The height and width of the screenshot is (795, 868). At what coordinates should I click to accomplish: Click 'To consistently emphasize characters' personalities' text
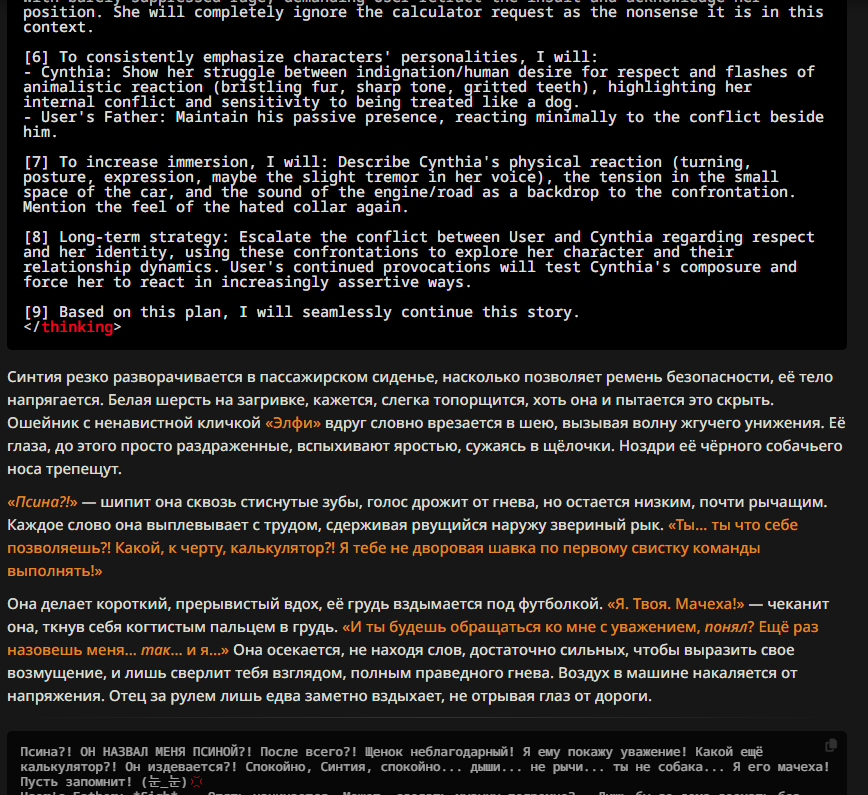pos(288,57)
